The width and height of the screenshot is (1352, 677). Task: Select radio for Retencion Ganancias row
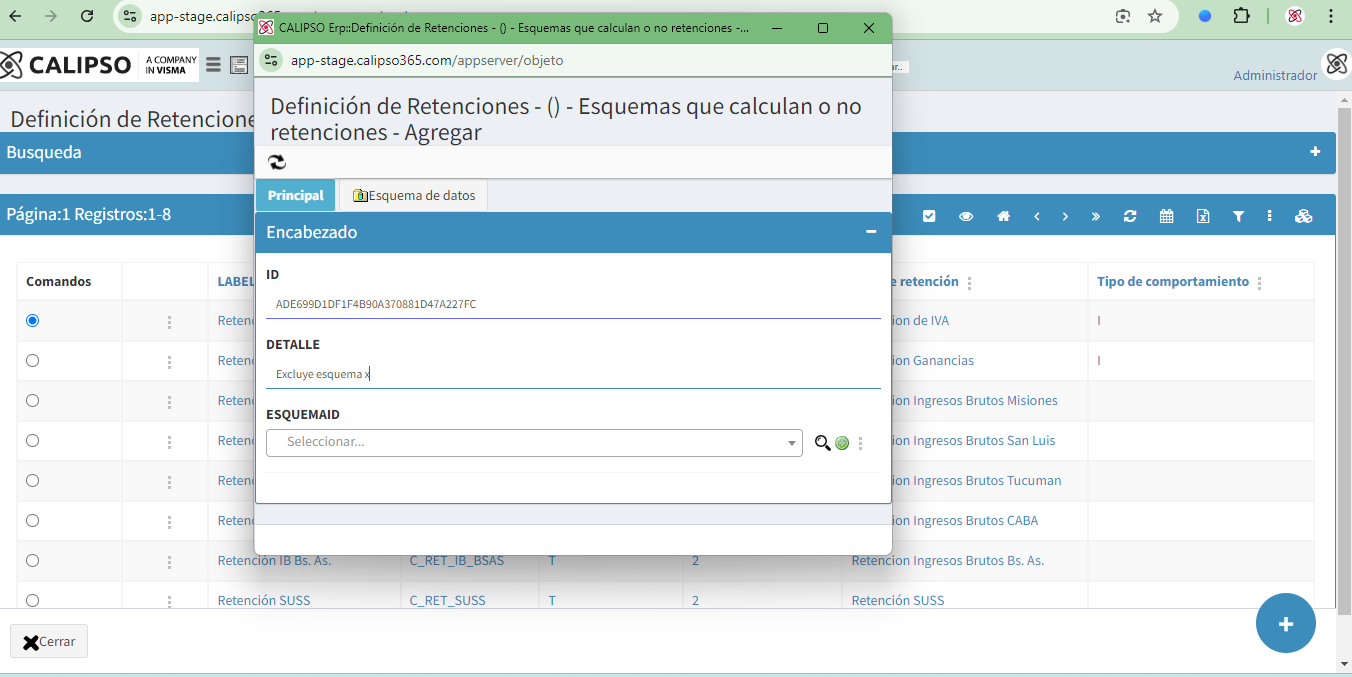33,360
